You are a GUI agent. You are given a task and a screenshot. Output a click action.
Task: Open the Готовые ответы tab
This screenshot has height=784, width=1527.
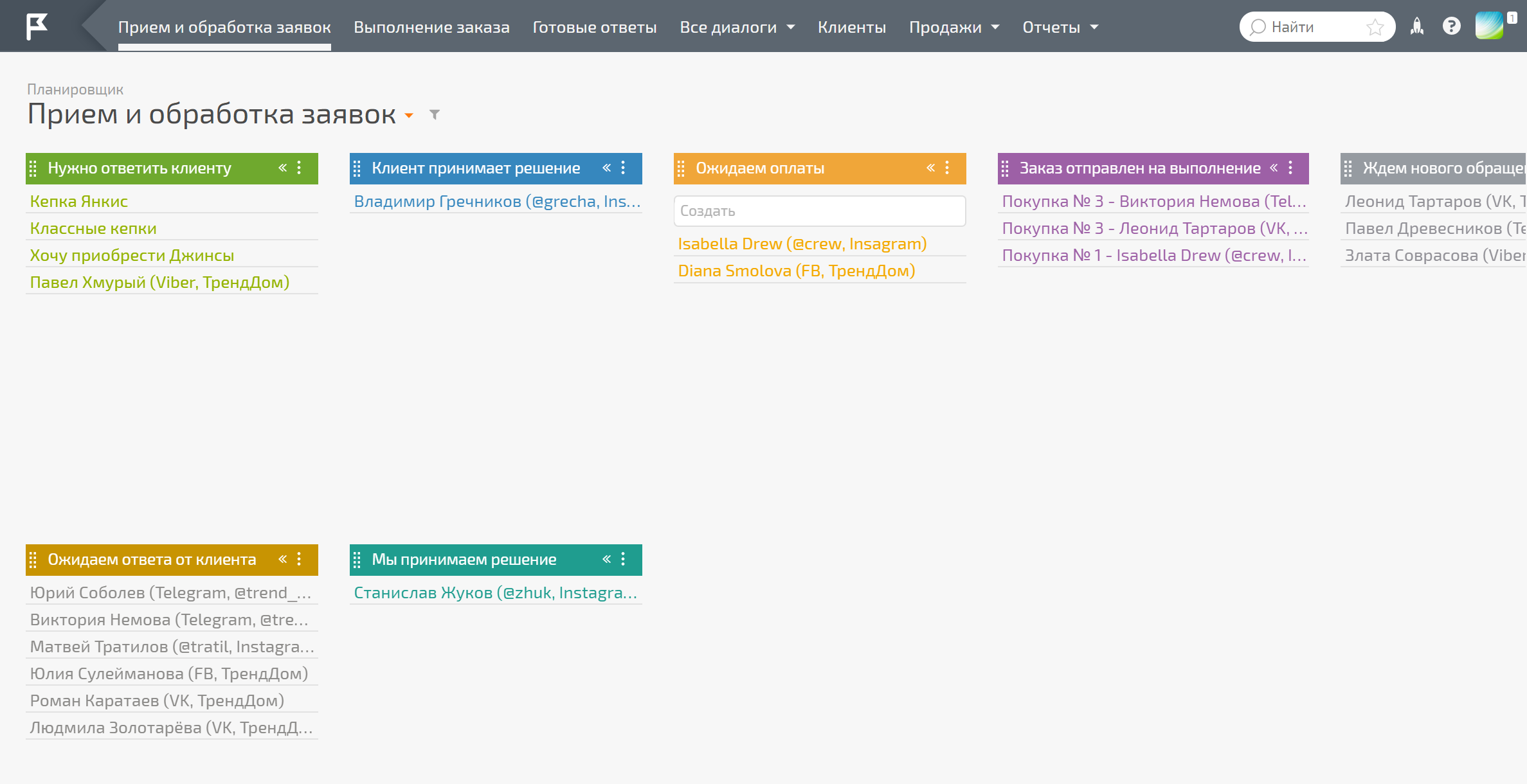click(595, 27)
